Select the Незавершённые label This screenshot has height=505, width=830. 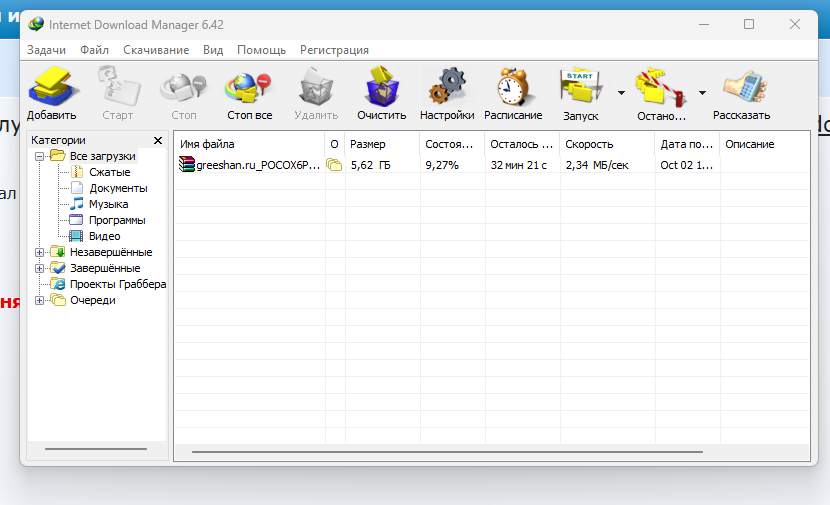(111, 252)
